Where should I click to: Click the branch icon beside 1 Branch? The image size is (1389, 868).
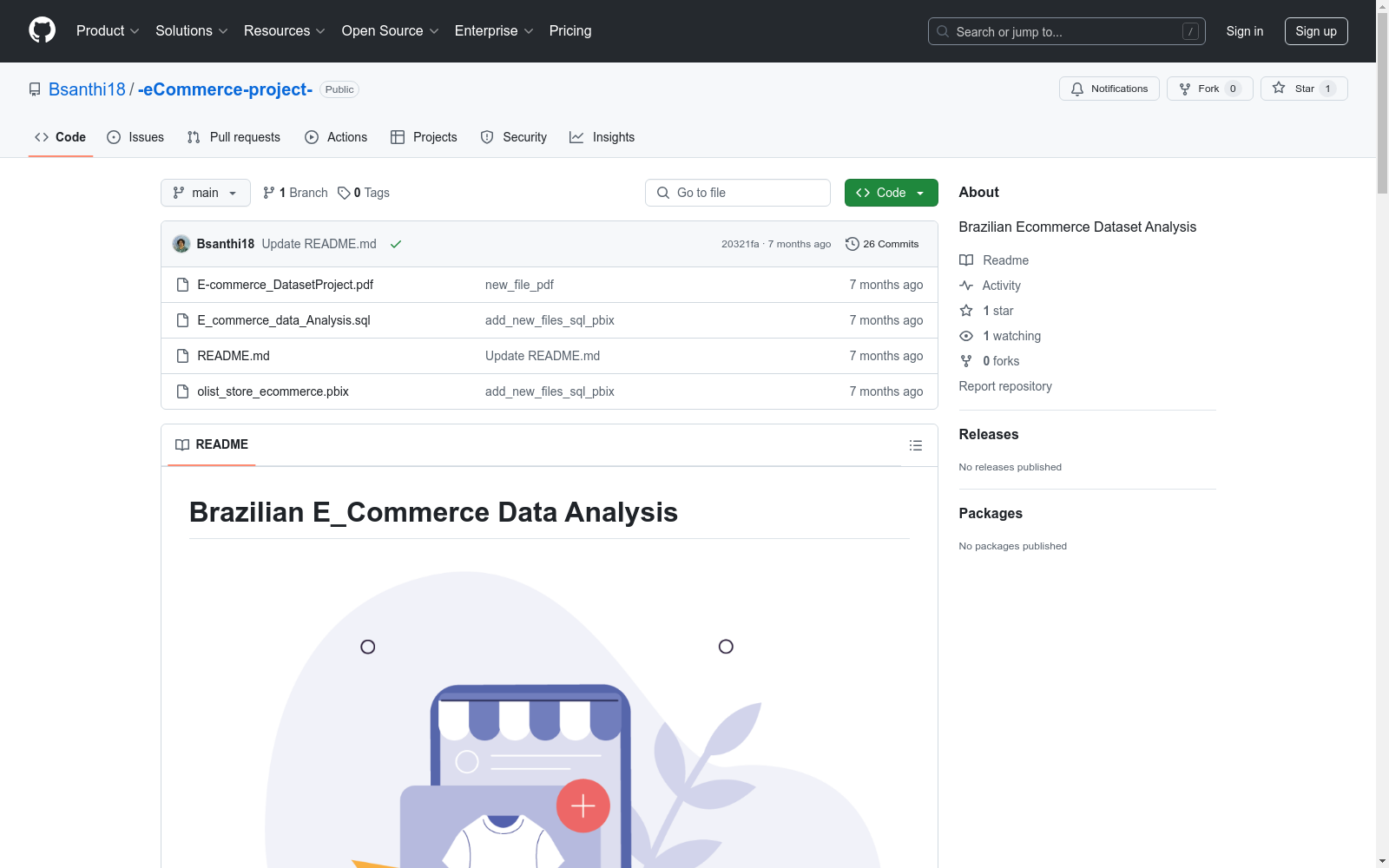point(269,193)
